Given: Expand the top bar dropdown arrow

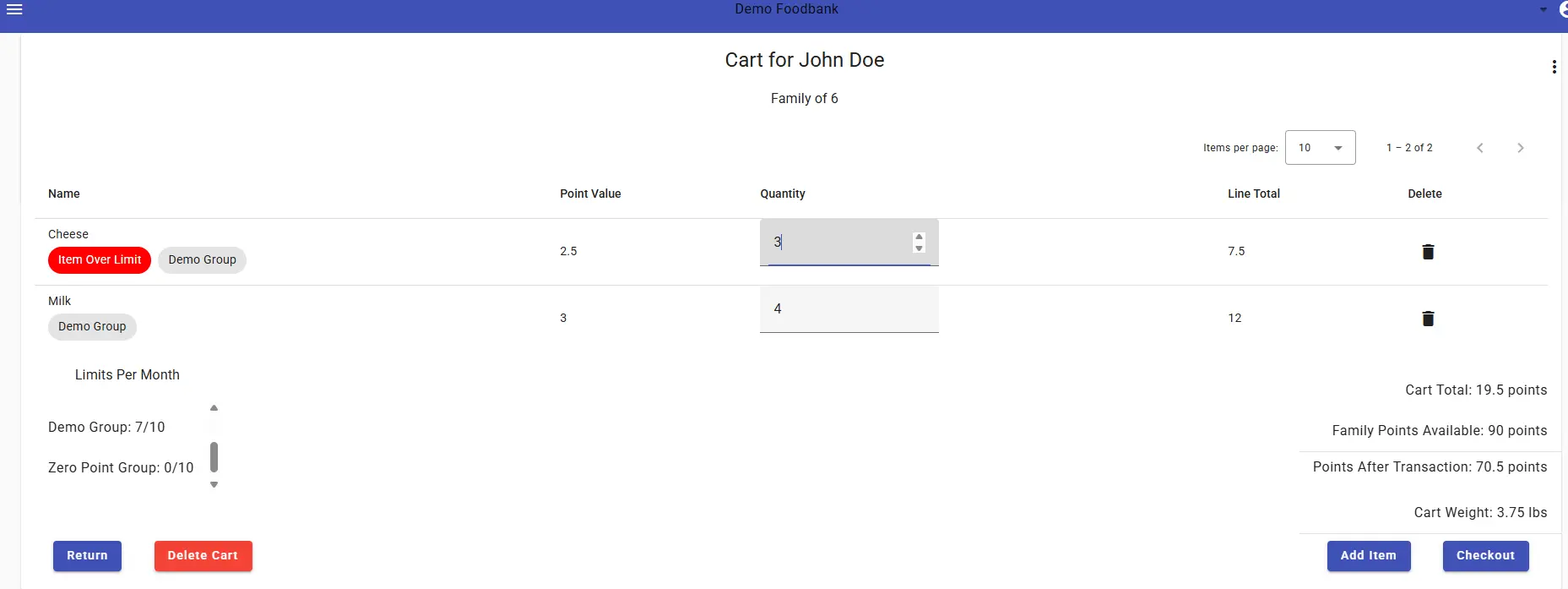Looking at the screenshot, I should (1543, 10).
